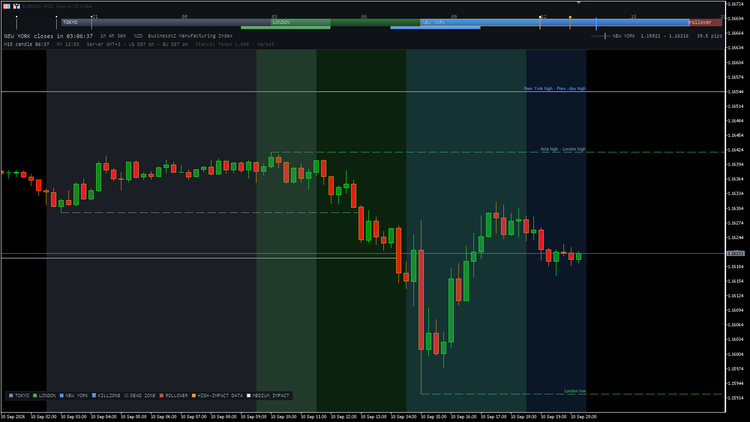Click the NEW YORK range '1.15921 - 1.16316' text
This screenshot has width=750, height=422.
[x=664, y=36]
